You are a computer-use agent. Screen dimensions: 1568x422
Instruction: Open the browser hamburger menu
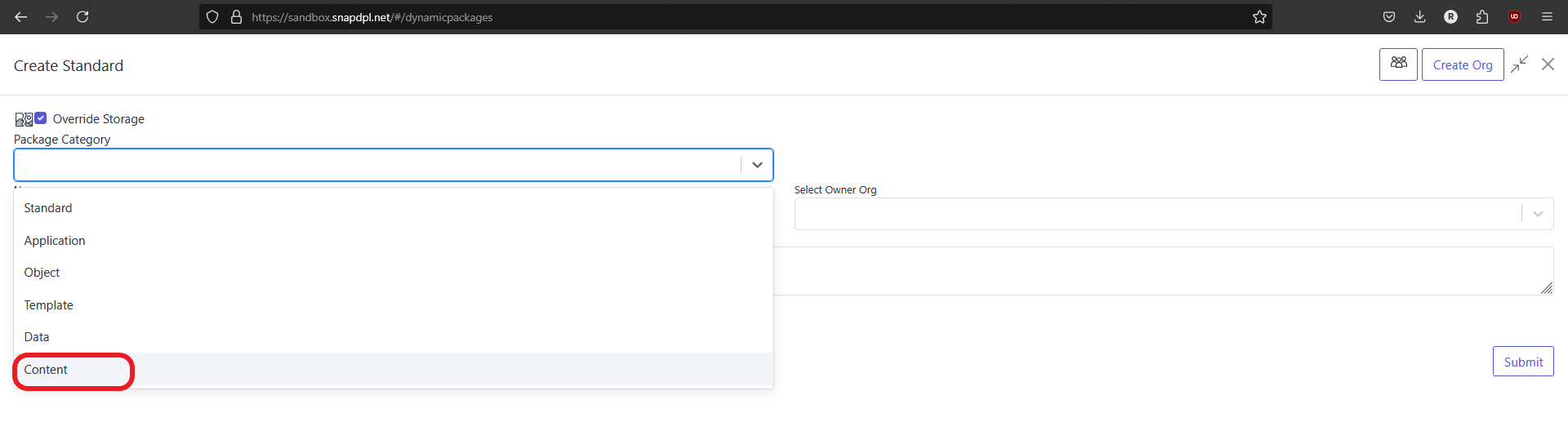click(x=1547, y=17)
